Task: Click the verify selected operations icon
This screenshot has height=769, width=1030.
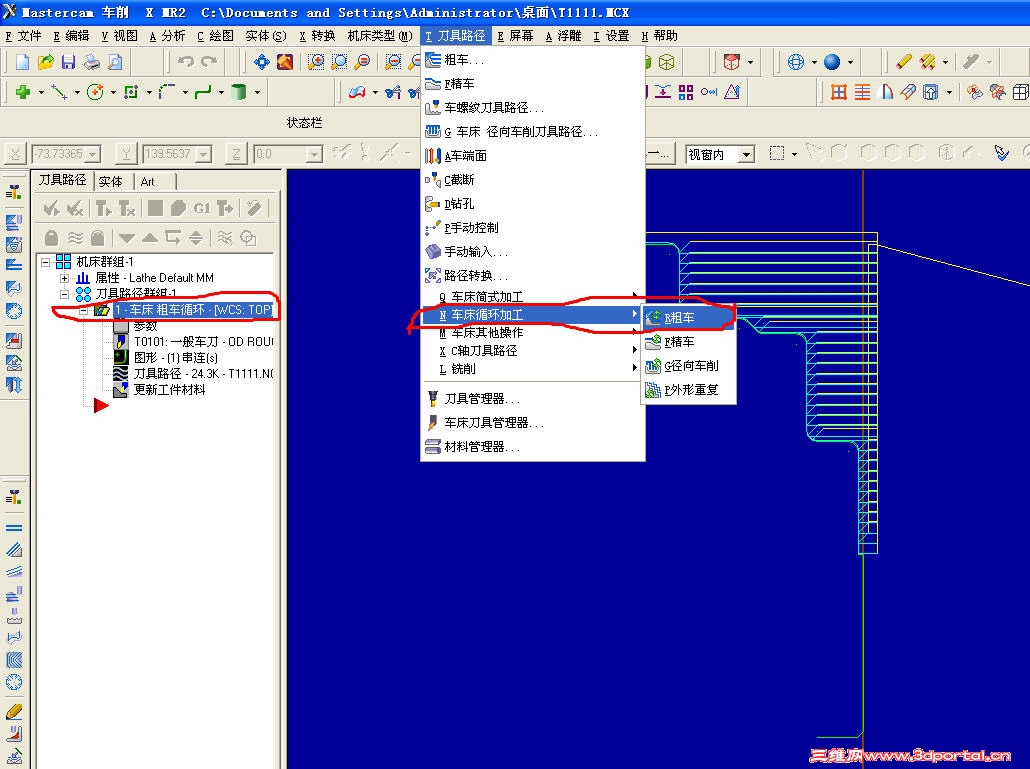Action: tap(178, 209)
